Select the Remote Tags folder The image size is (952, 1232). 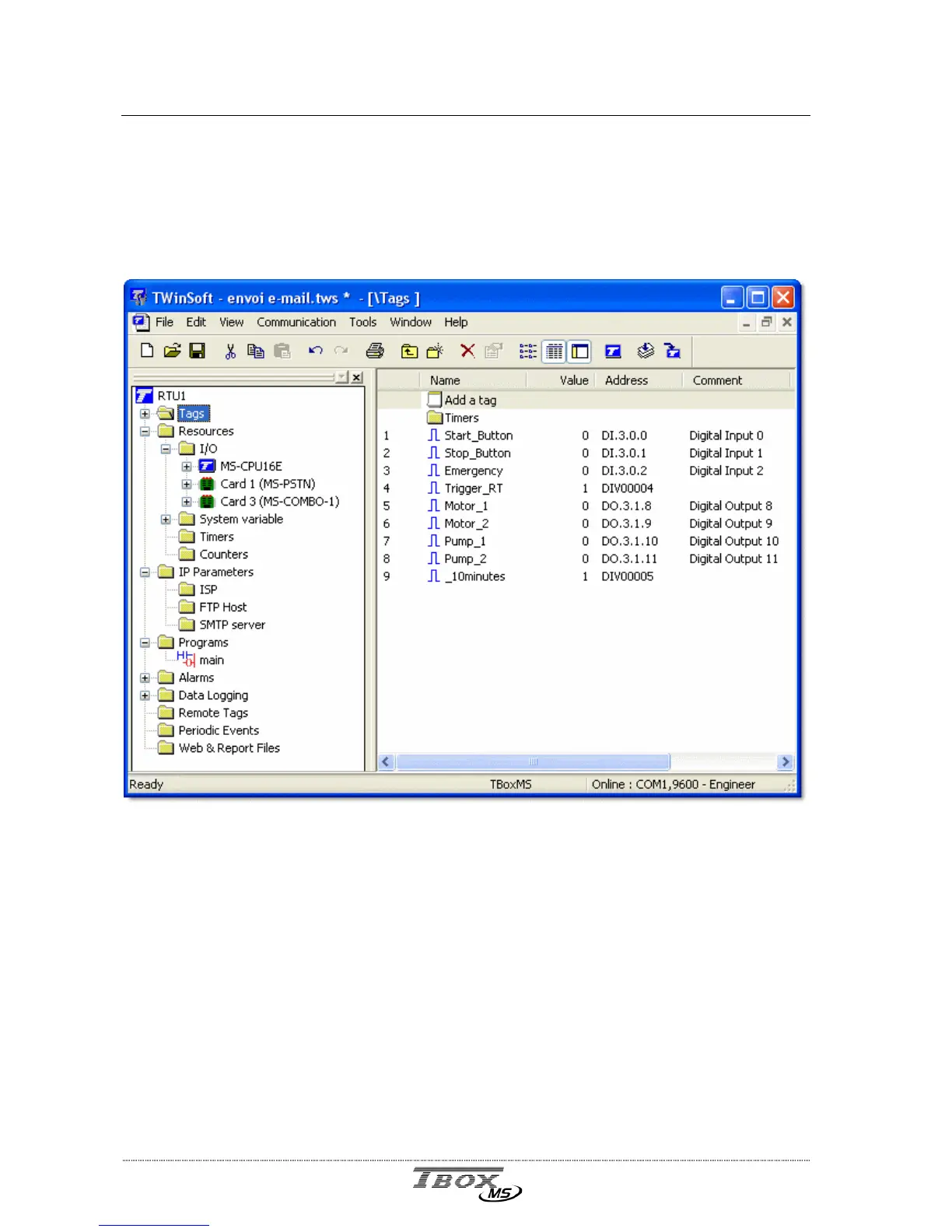(213, 713)
